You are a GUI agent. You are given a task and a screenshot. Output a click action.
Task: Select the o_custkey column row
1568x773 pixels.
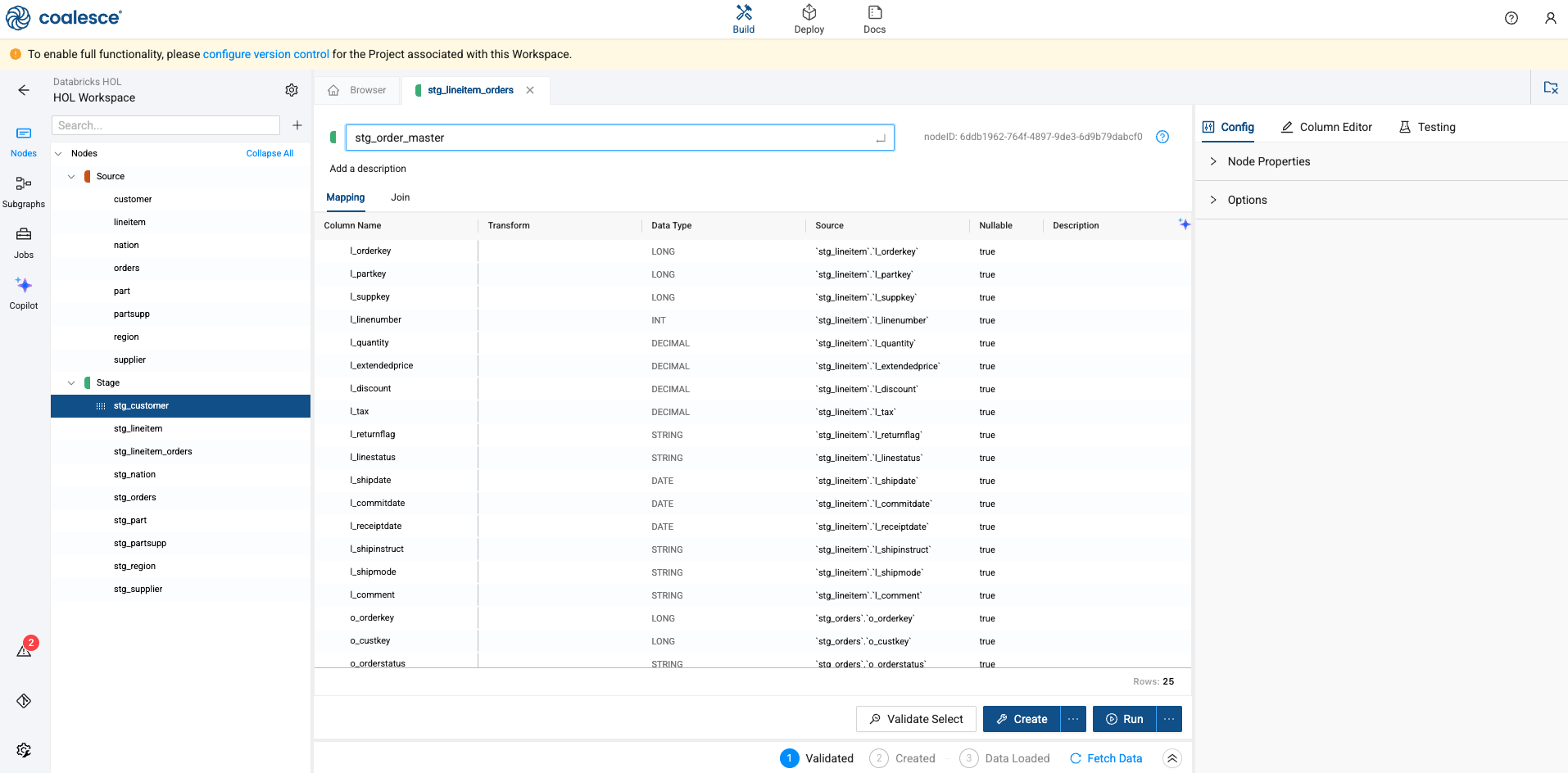pyautogui.click(x=752, y=641)
